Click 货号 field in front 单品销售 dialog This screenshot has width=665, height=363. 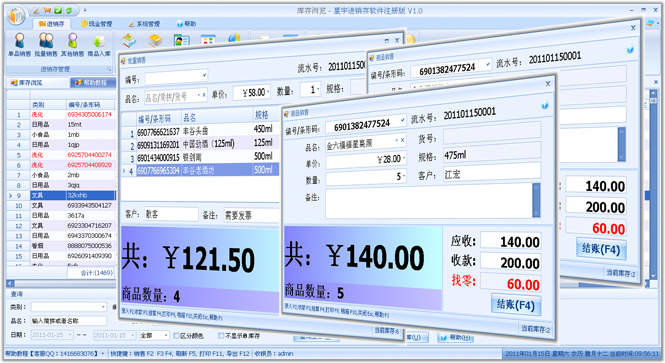pos(492,133)
